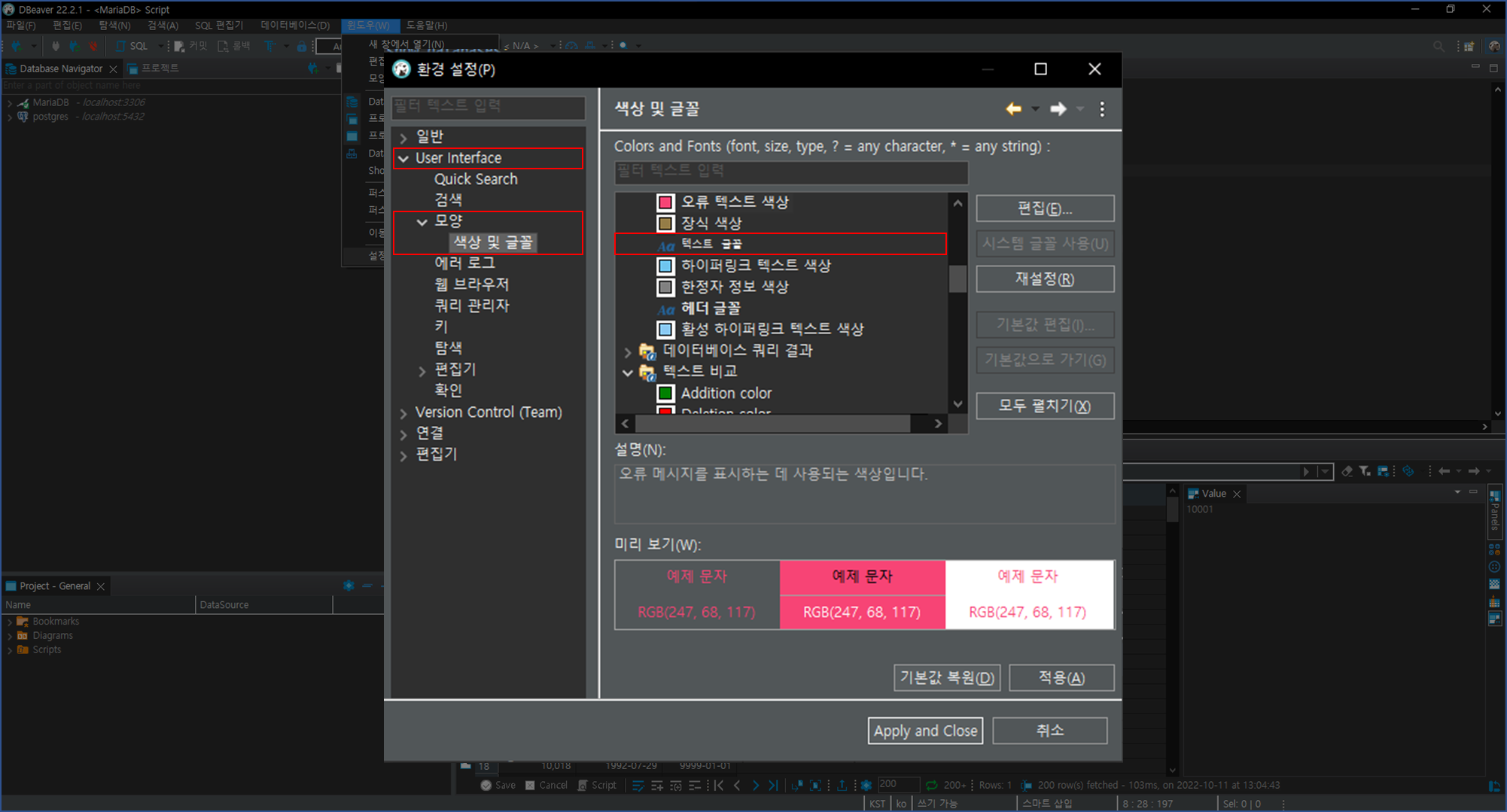1507x812 pixels.
Task: Click the yellow back navigation arrow
Action: (1013, 109)
